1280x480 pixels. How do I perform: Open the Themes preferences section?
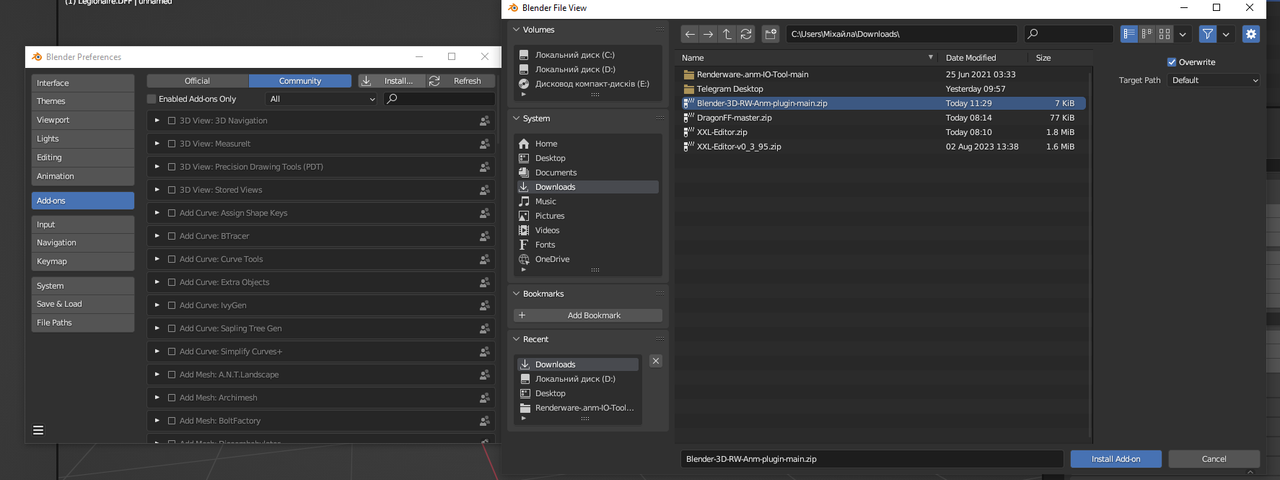[x=82, y=101]
